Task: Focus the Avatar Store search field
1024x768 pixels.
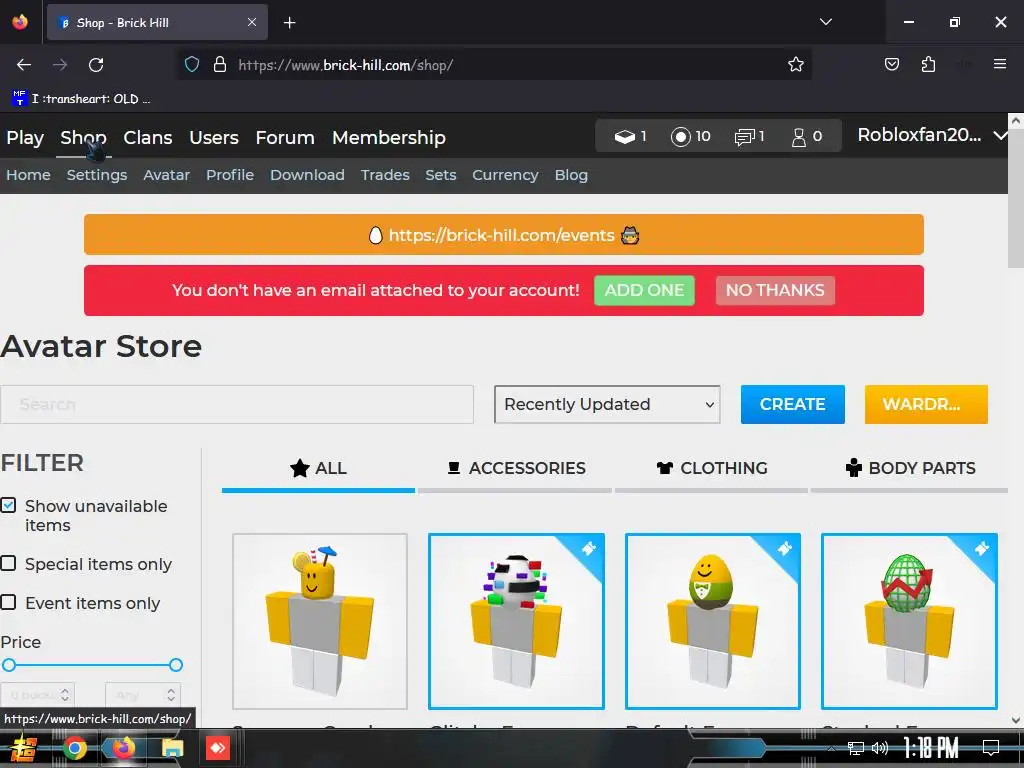Action: (x=237, y=404)
